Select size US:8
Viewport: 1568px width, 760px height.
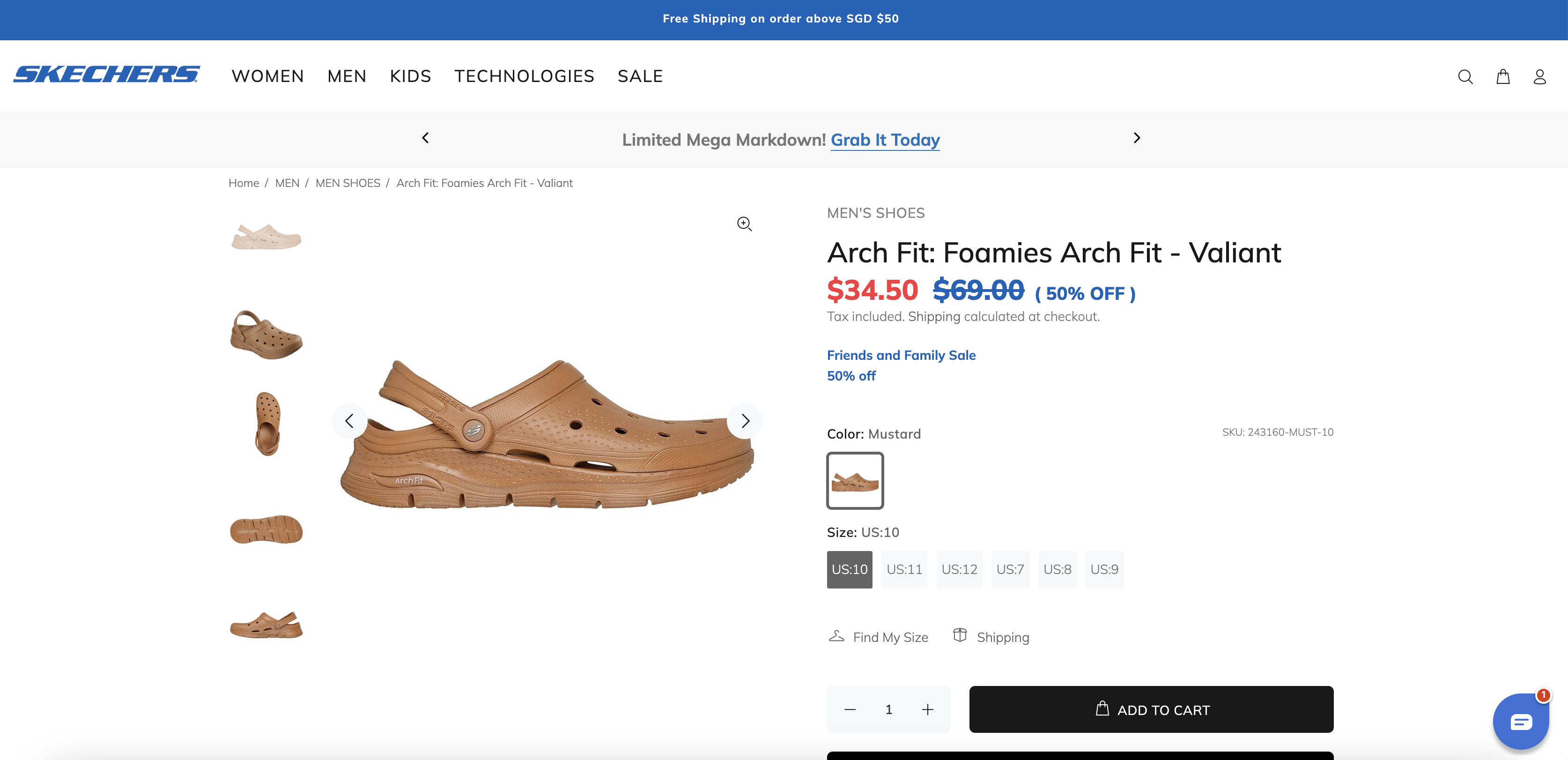click(1057, 569)
